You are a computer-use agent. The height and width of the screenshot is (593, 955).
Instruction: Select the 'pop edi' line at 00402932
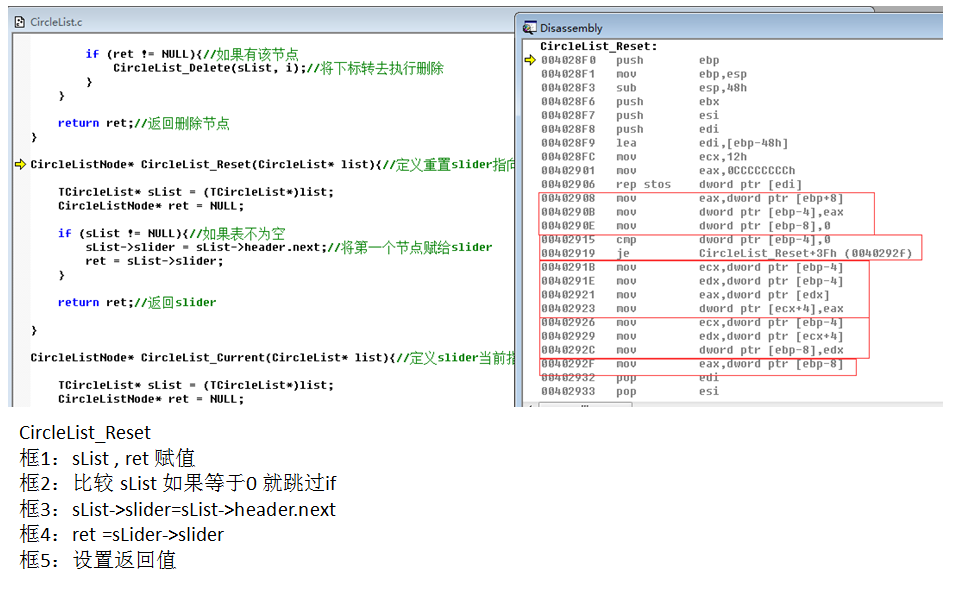pyautogui.click(x=630, y=377)
